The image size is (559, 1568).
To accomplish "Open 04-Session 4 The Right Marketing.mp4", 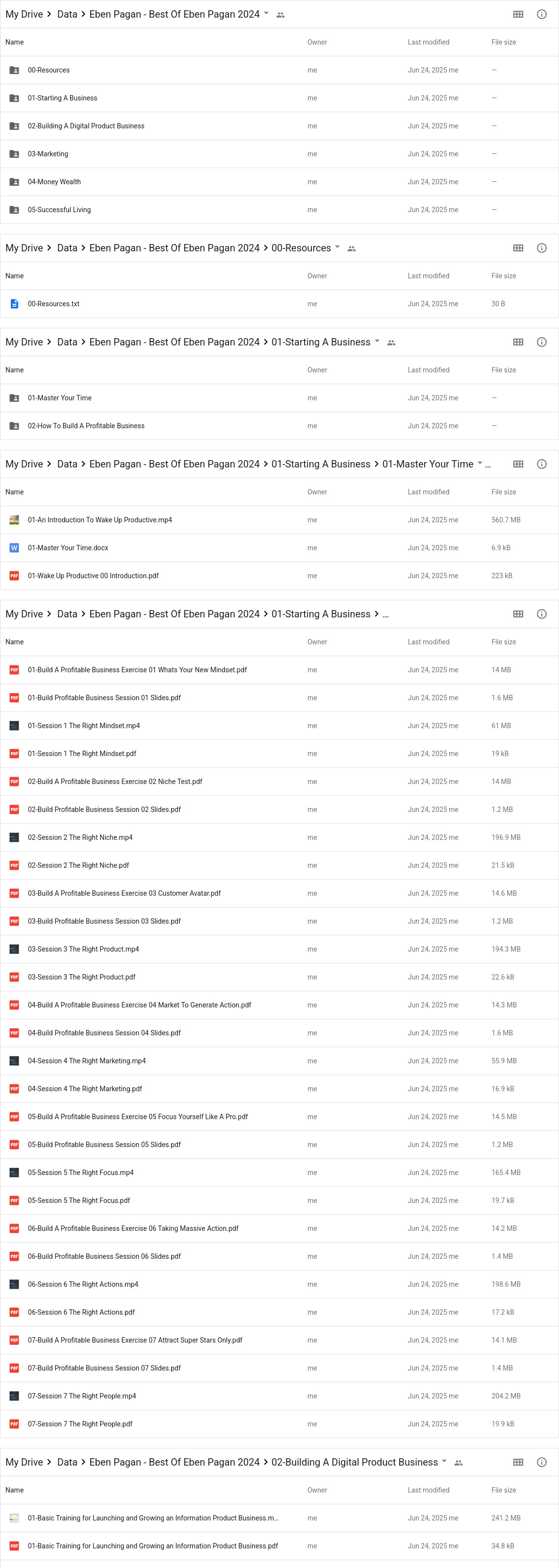I will point(86,1061).
